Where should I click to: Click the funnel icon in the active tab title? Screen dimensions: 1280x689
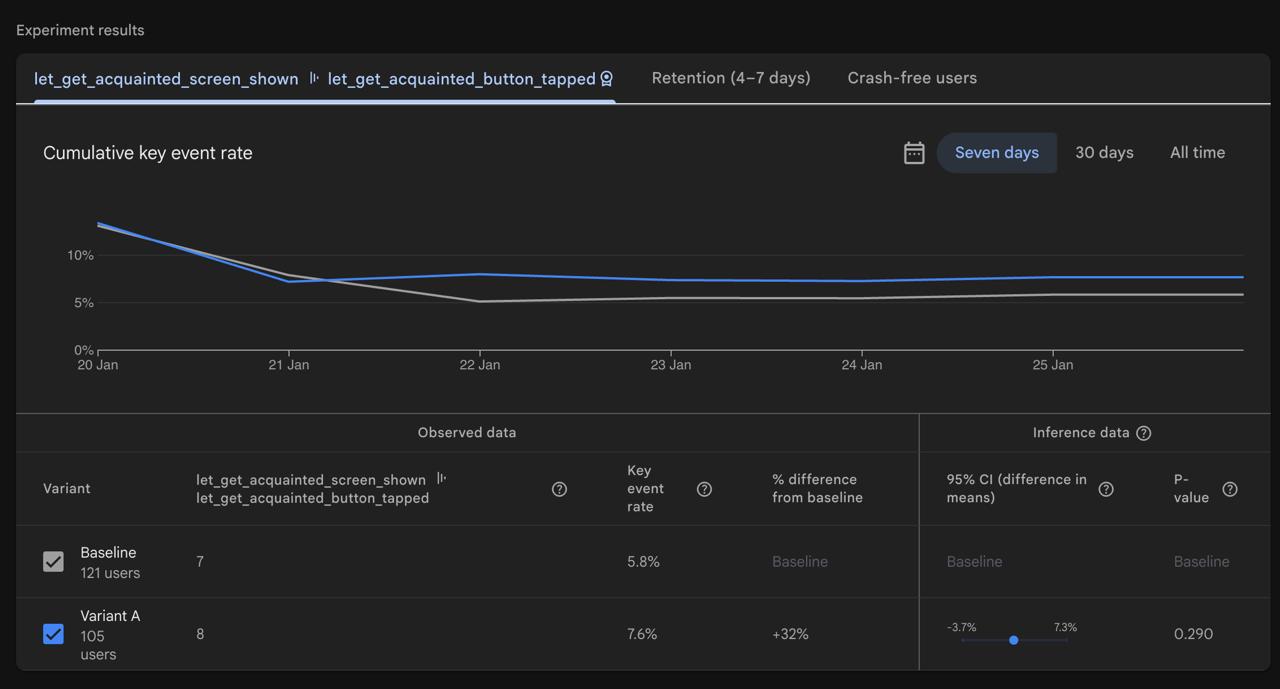tap(313, 78)
